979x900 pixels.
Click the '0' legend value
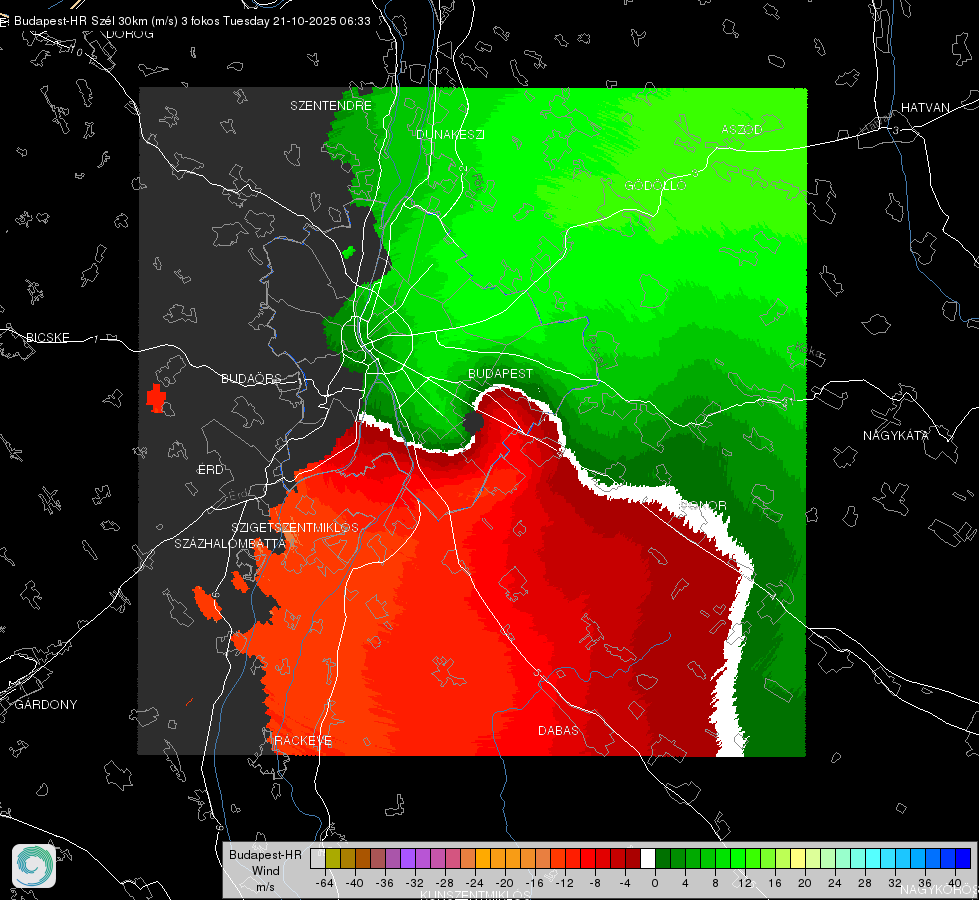coord(655,883)
